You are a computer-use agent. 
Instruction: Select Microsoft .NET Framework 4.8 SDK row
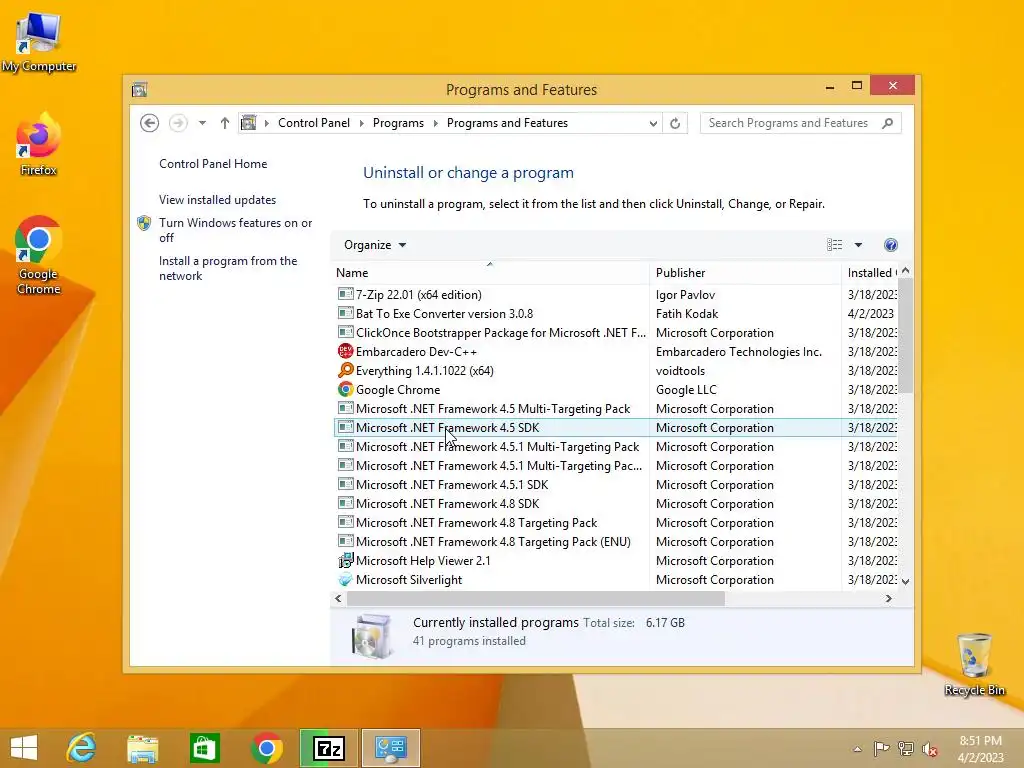[615, 504]
